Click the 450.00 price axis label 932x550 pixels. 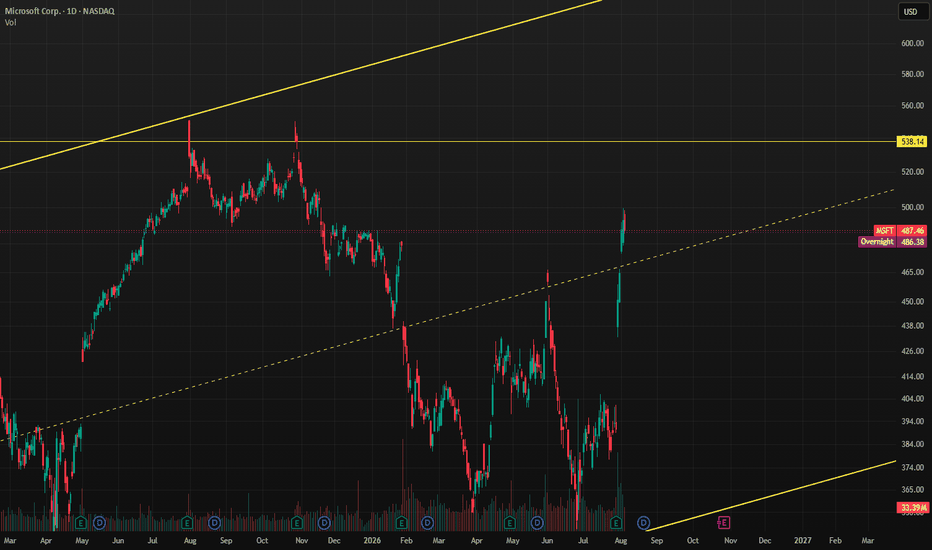click(x=912, y=302)
